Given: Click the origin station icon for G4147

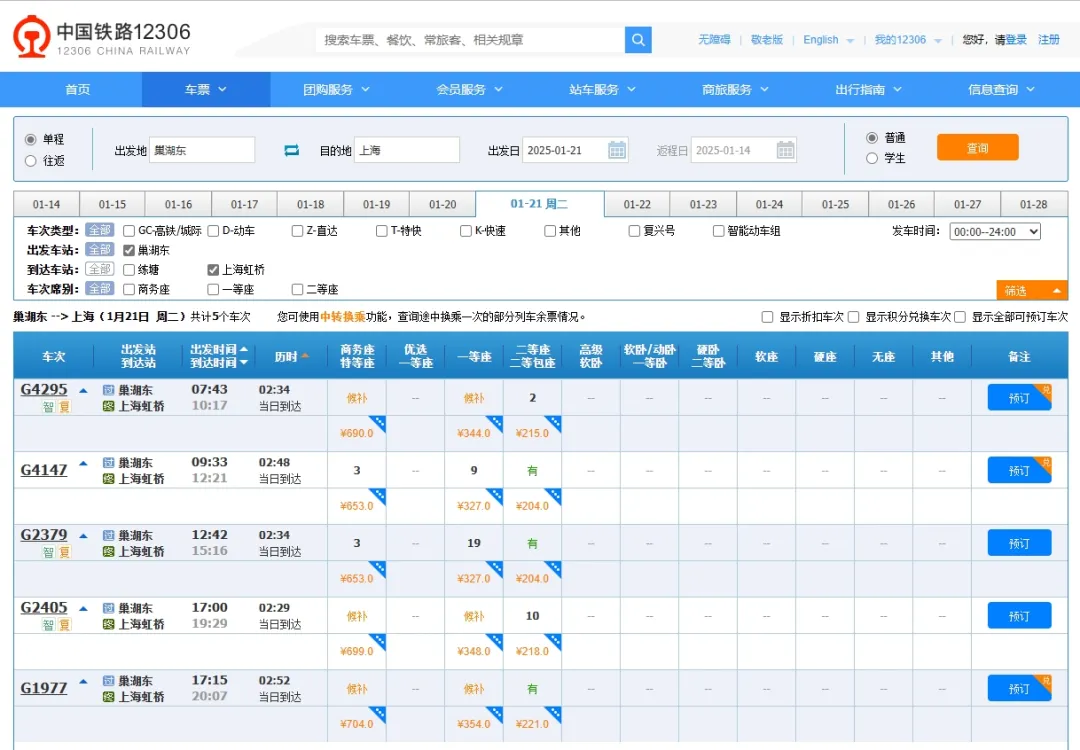Looking at the screenshot, I should 108,463.
